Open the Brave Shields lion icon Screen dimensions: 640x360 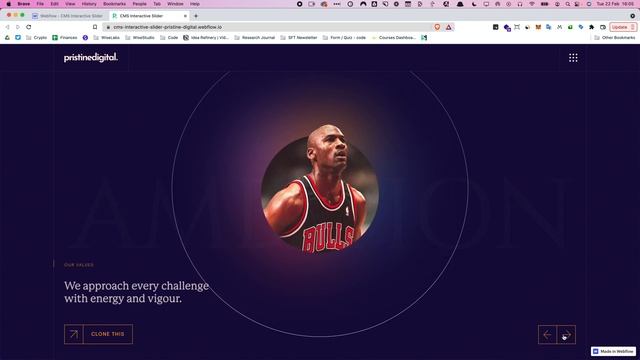(x=437, y=27)
